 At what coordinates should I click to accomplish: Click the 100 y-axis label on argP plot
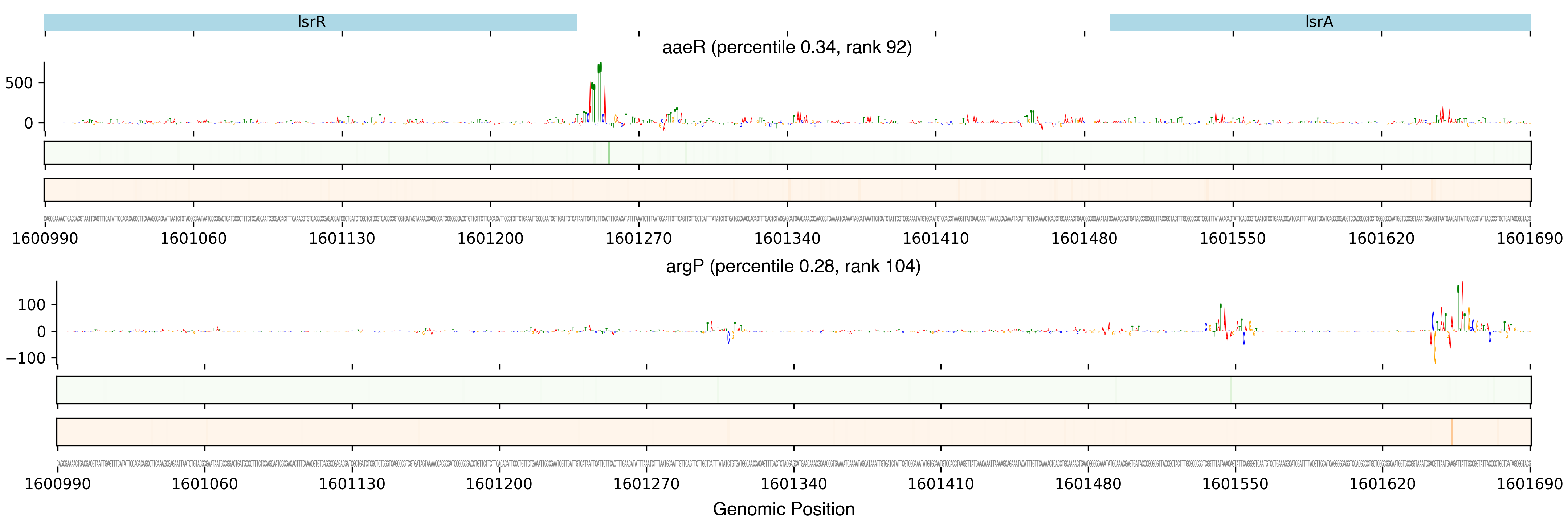point(32,304)
